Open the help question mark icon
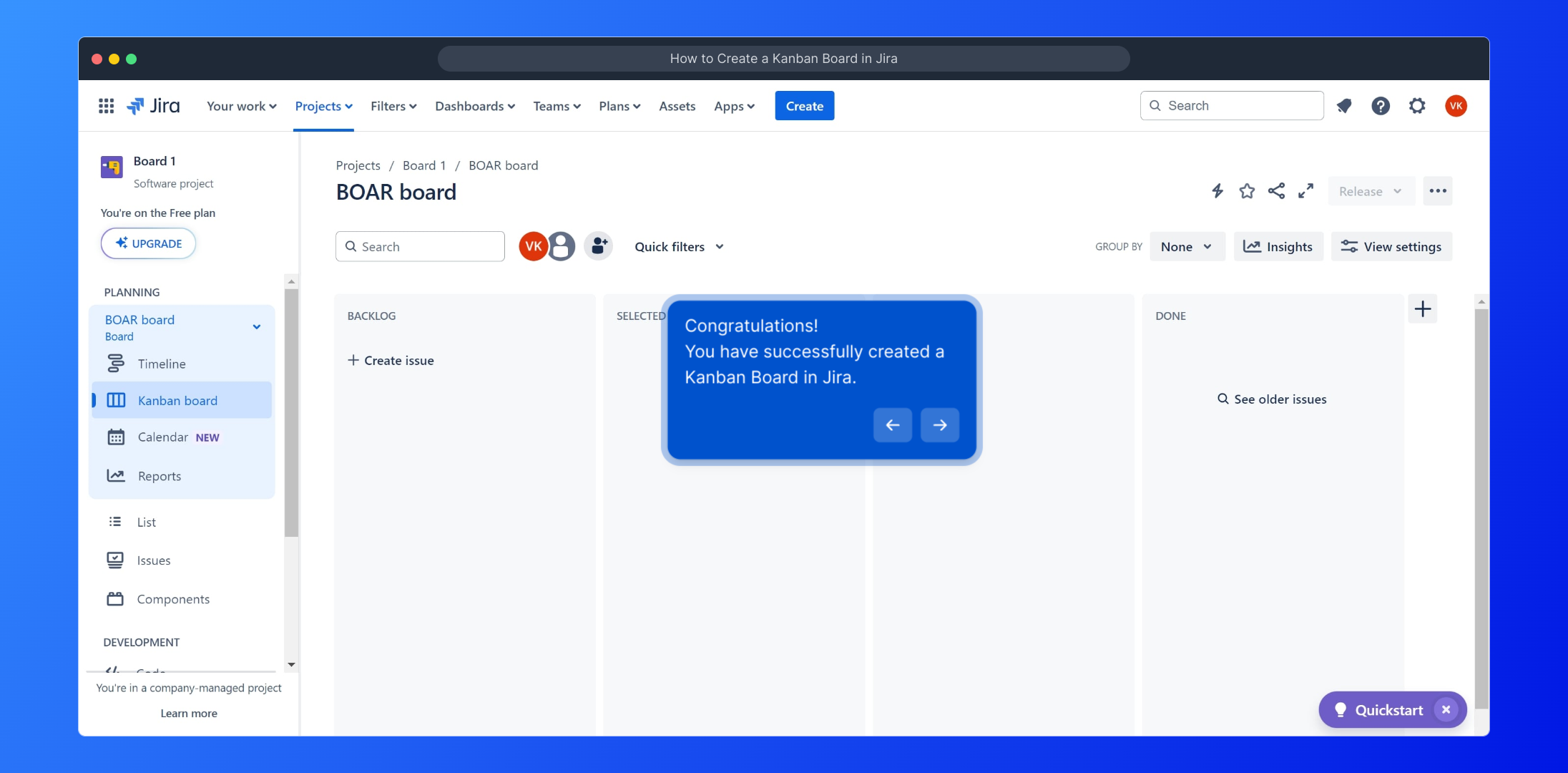This screenshot has width=1568, height=773. (x=1380, y=106)
